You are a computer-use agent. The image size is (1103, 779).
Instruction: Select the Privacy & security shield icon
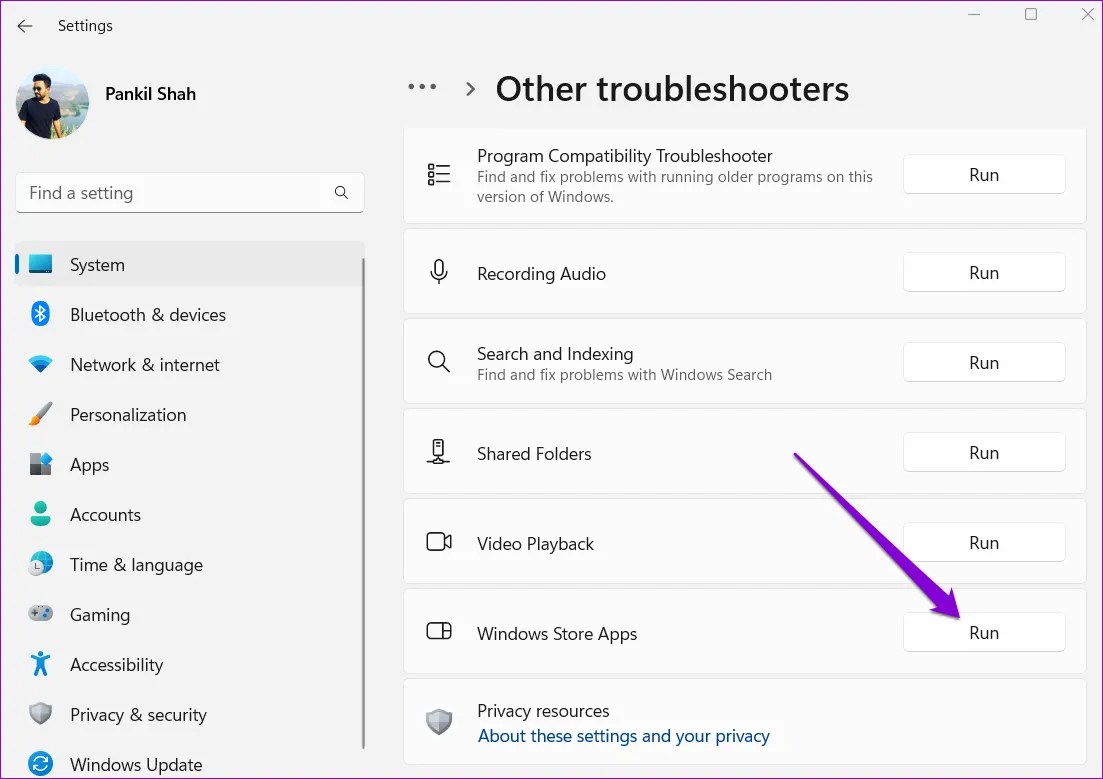[40, 714]
